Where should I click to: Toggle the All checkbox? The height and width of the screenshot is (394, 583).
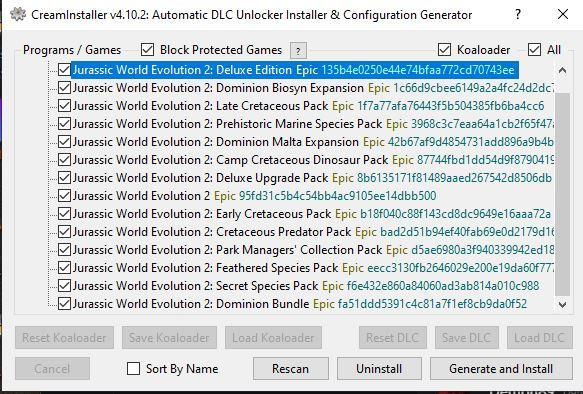[x=534, y=50]
